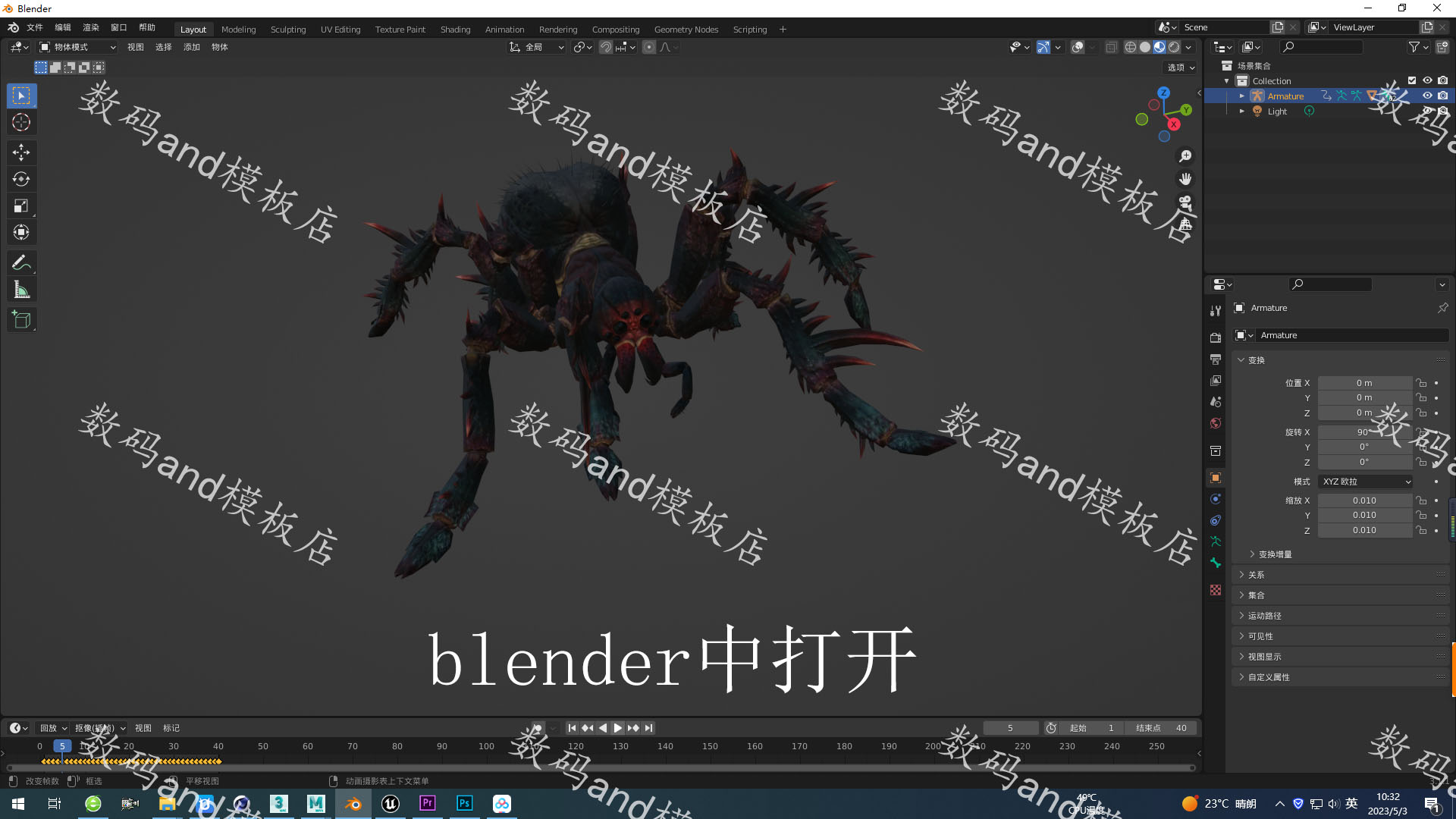Toggle proportional editing button
This screenshot has width=1456, height=819.
pos(649,47)
